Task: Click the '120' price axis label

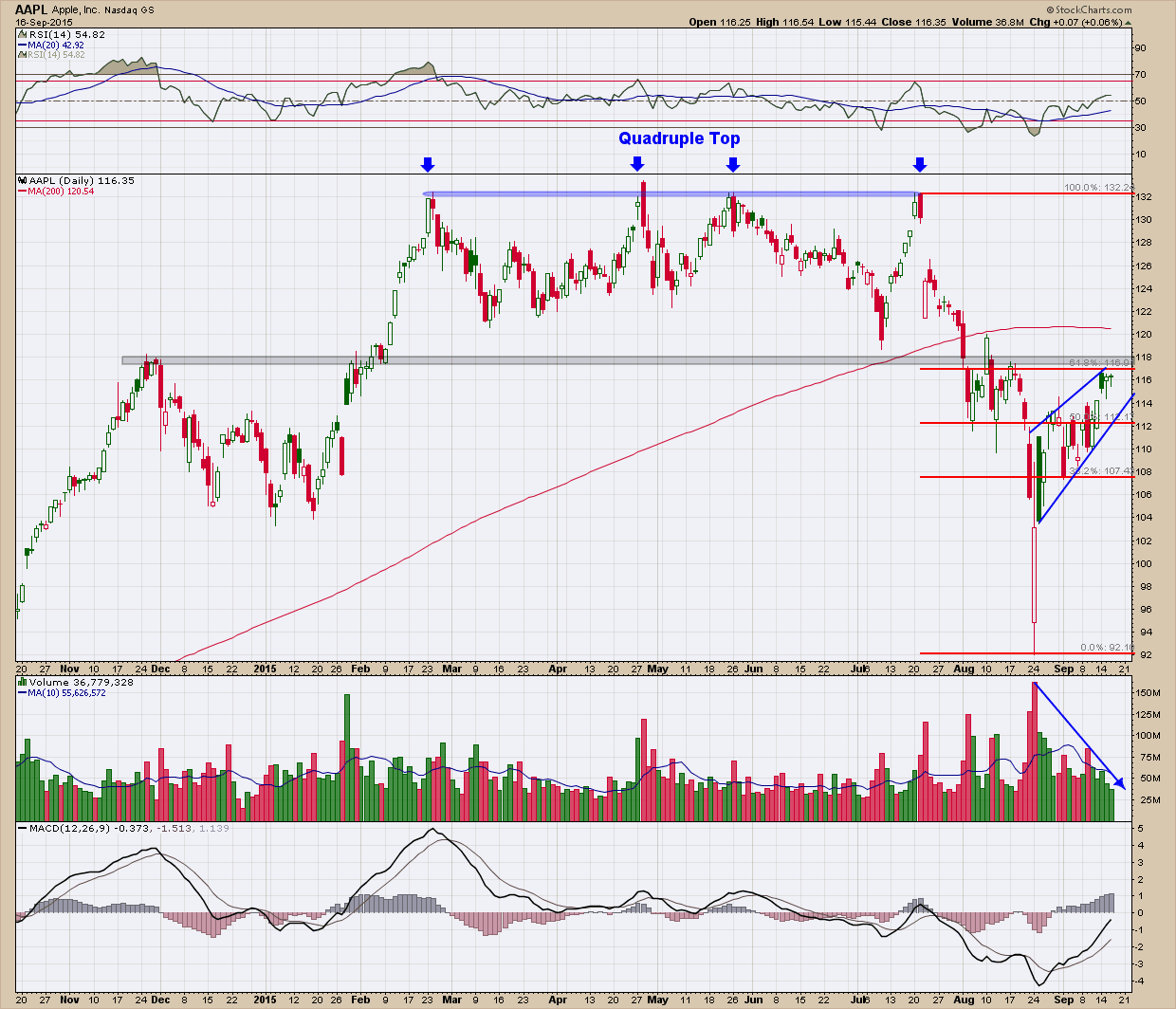Action: point(1145,335)
